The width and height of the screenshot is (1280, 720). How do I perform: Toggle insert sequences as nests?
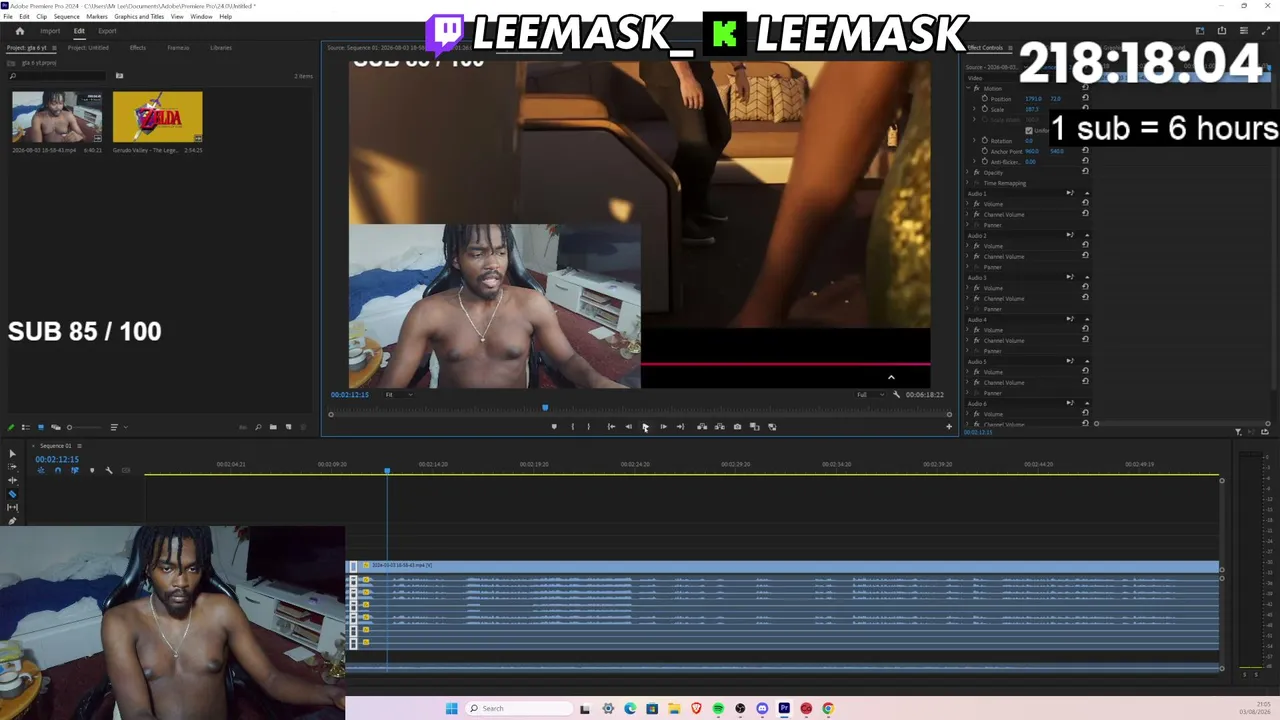point(41,470)
